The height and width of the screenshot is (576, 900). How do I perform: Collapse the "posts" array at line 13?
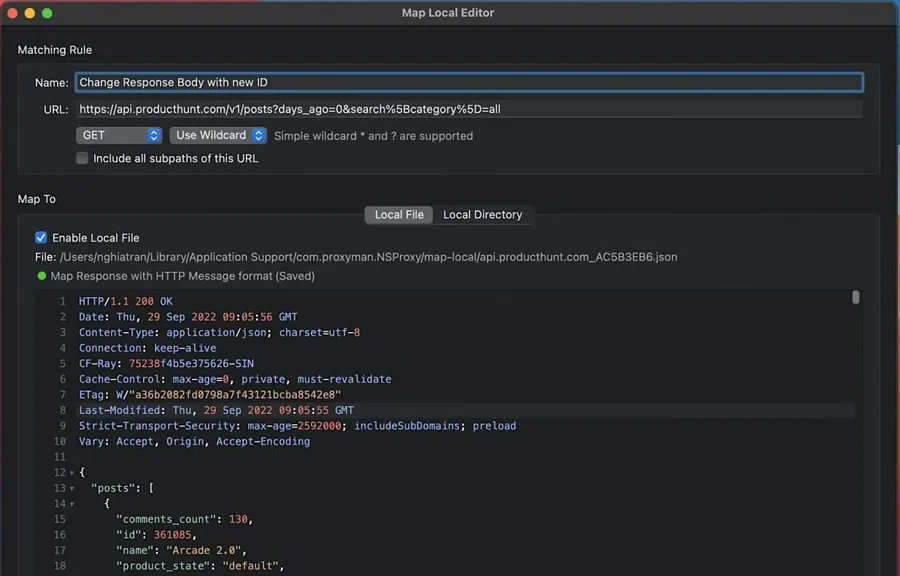coord(72,489)
